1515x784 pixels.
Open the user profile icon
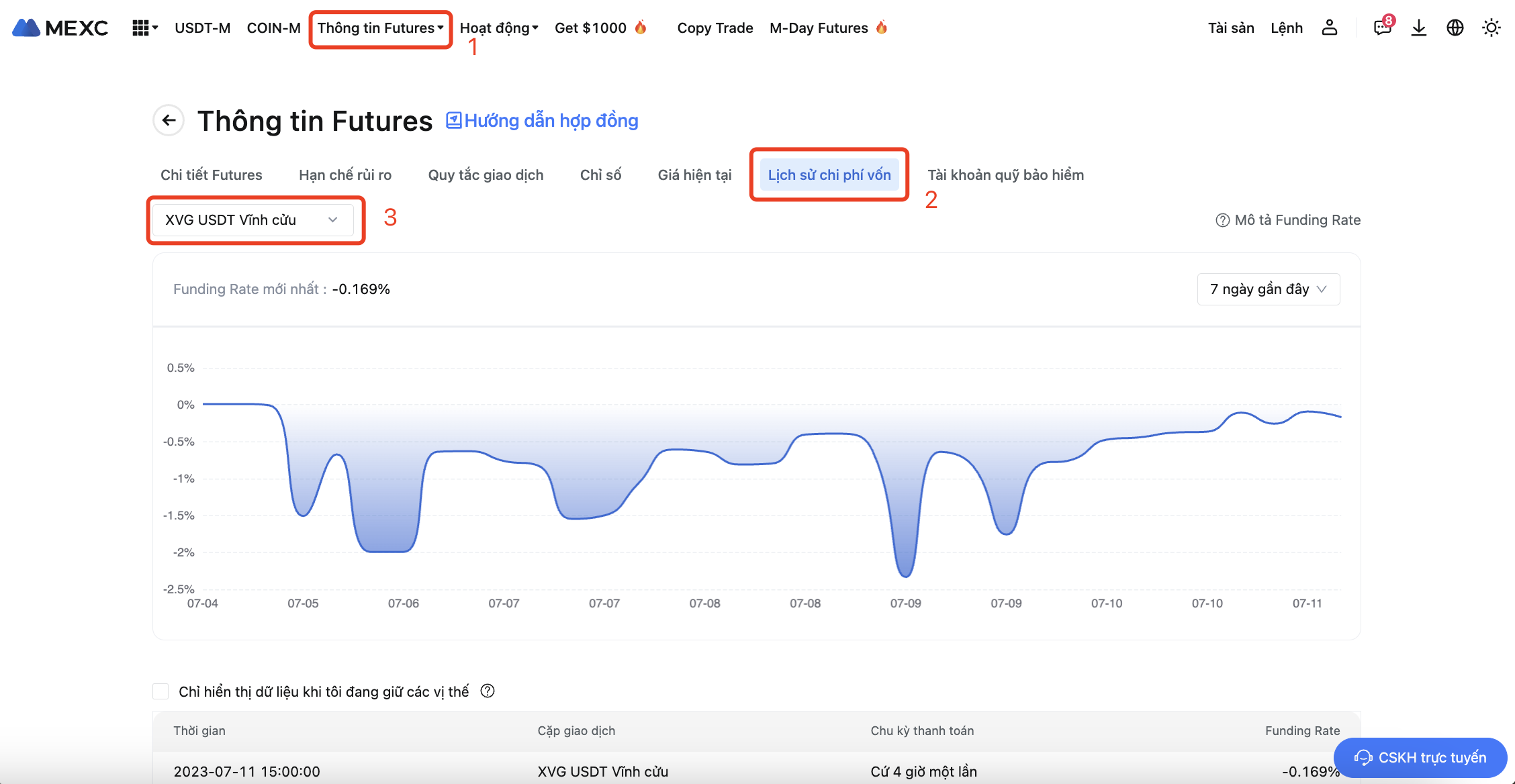1329,28
